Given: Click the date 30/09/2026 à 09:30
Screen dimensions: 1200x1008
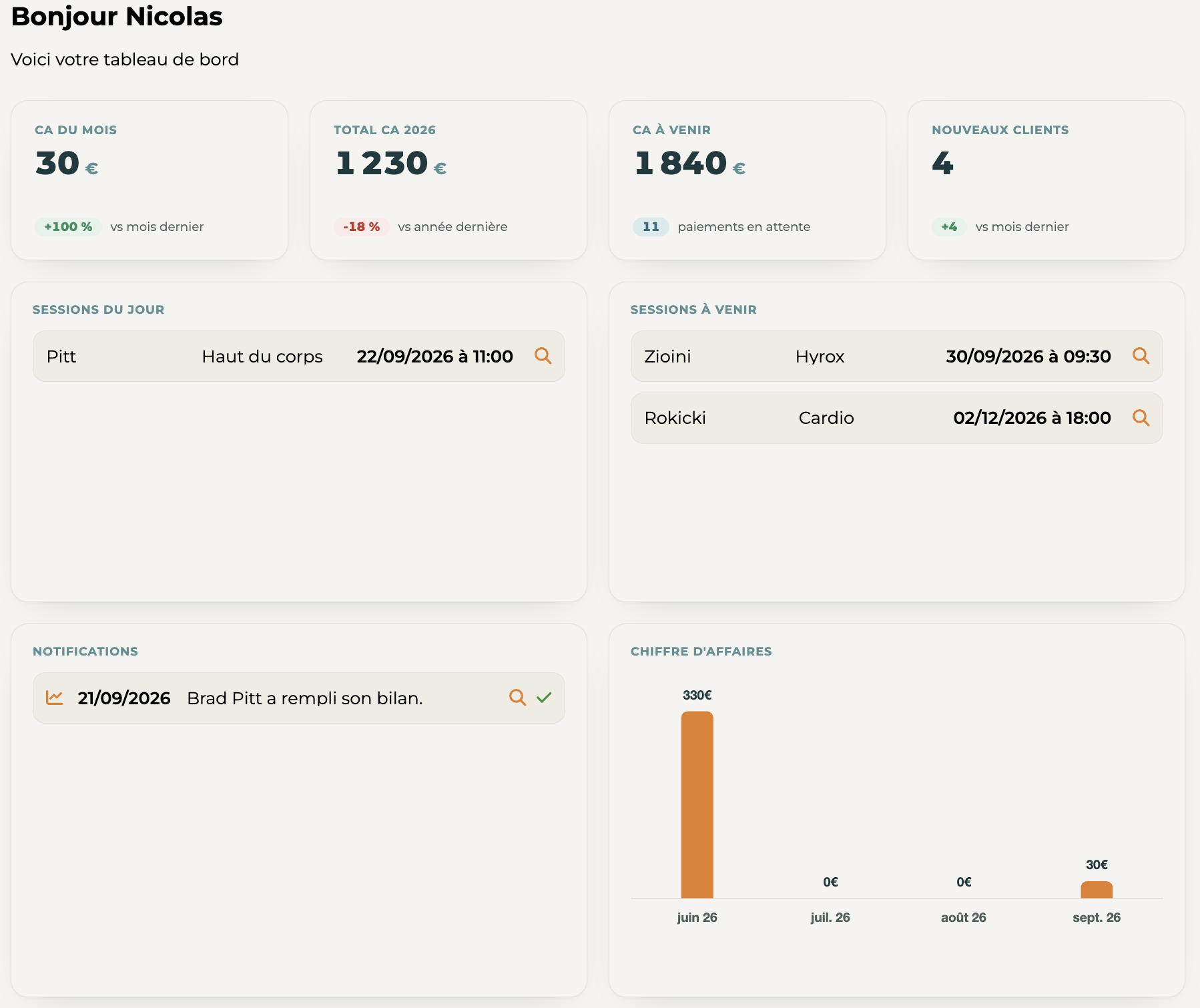Looking at the screenshot, I should pos(1028,356).
